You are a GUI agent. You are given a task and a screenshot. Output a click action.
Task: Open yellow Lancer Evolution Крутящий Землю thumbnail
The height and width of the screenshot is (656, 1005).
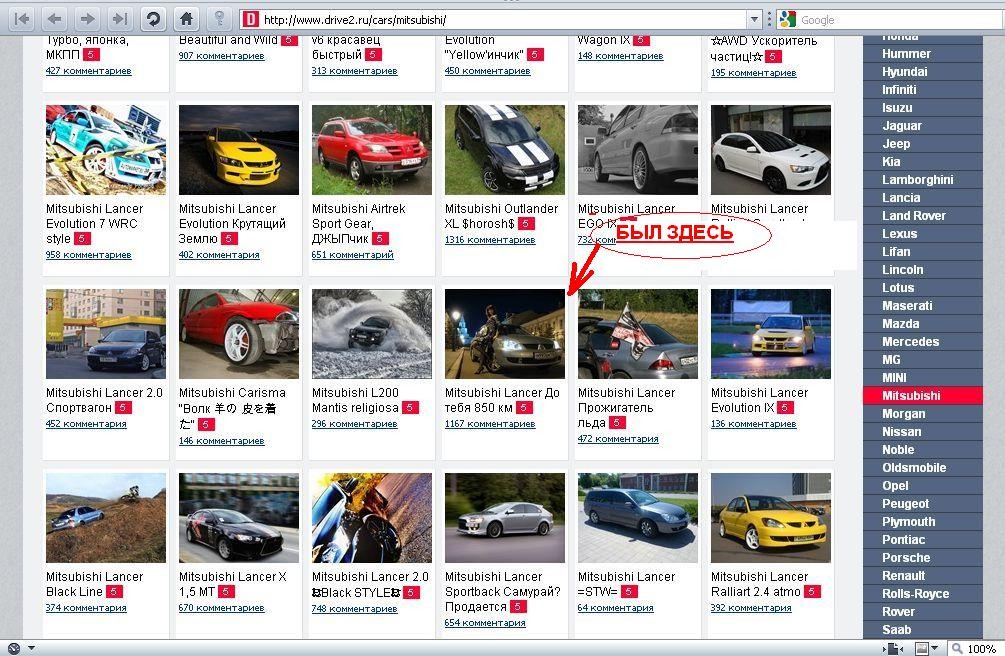pos(238,150)
